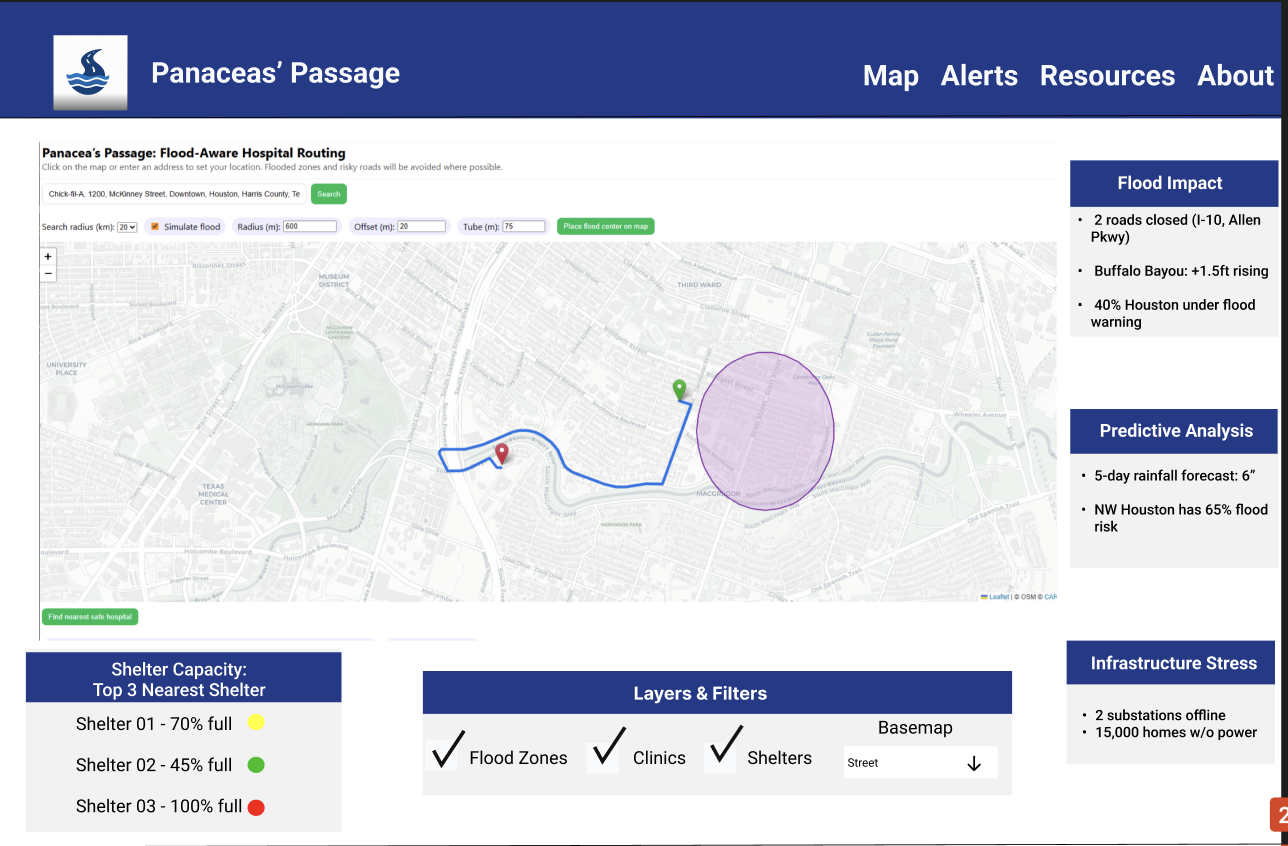Open Resources in navigation

point(1107,76)
